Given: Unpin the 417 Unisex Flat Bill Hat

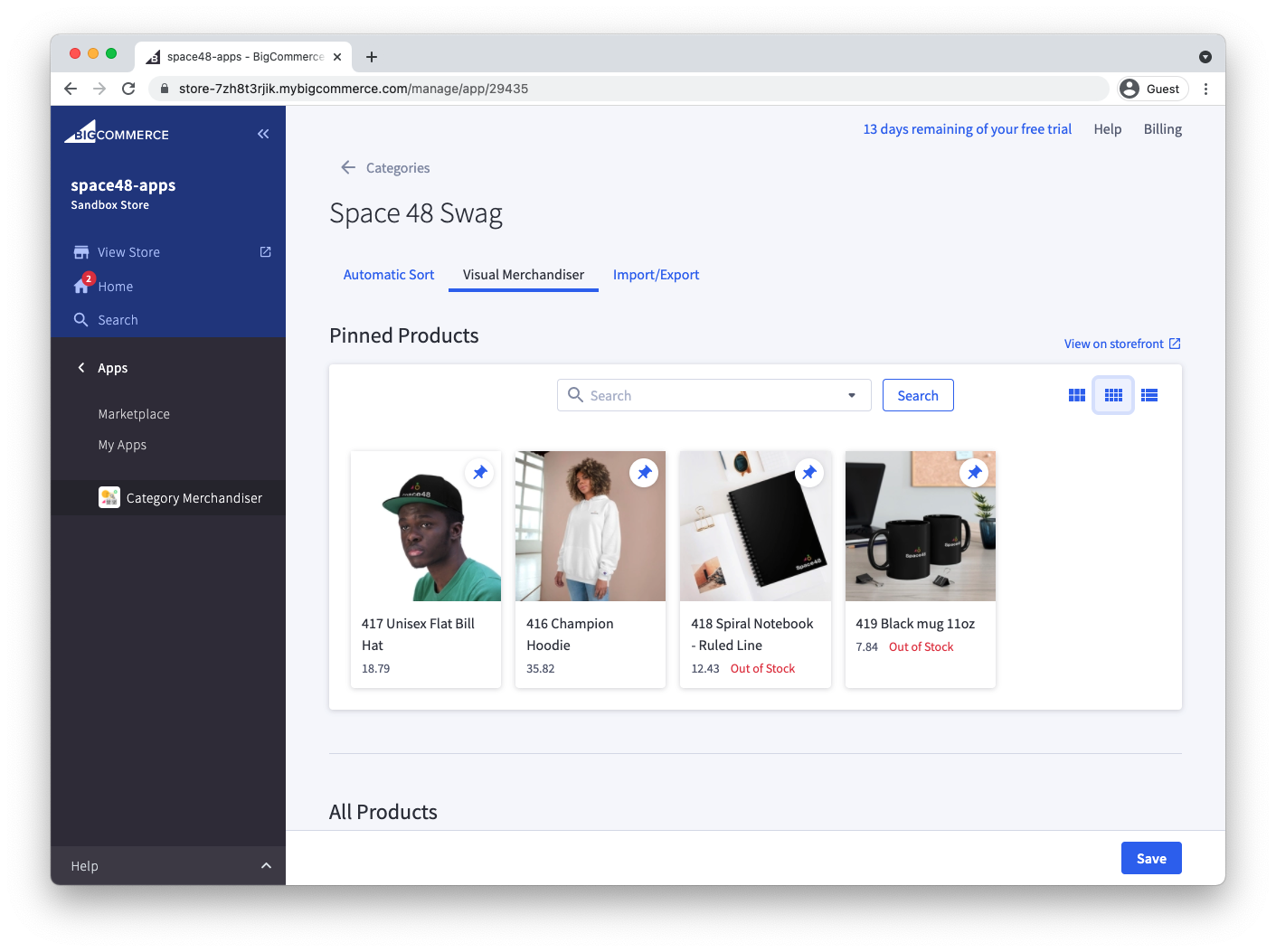Looking at the screenshot, I should tap(479, 473).
